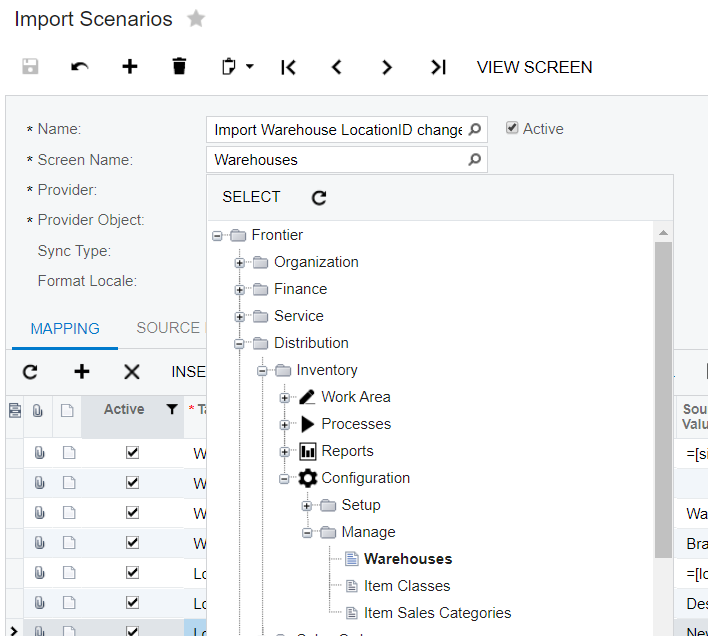Viewport: 708px width, 636px height.
Task: Uncheck Active in the first mapping row
Action: click(132, 452)
